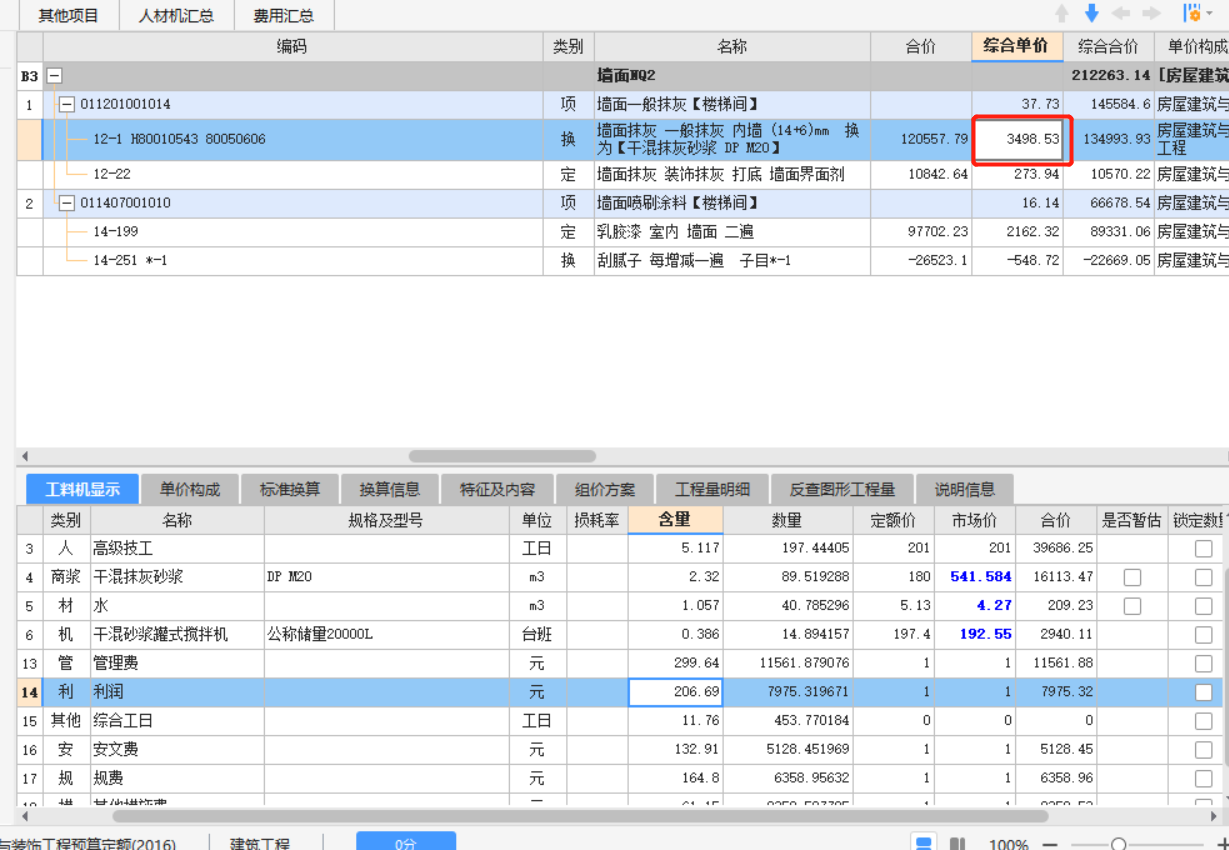1229x850 pixels.
Task: Toggle 是否暂估 checkbox for 干混抹灰砂浆
Action: click(x=1132, y=577)
